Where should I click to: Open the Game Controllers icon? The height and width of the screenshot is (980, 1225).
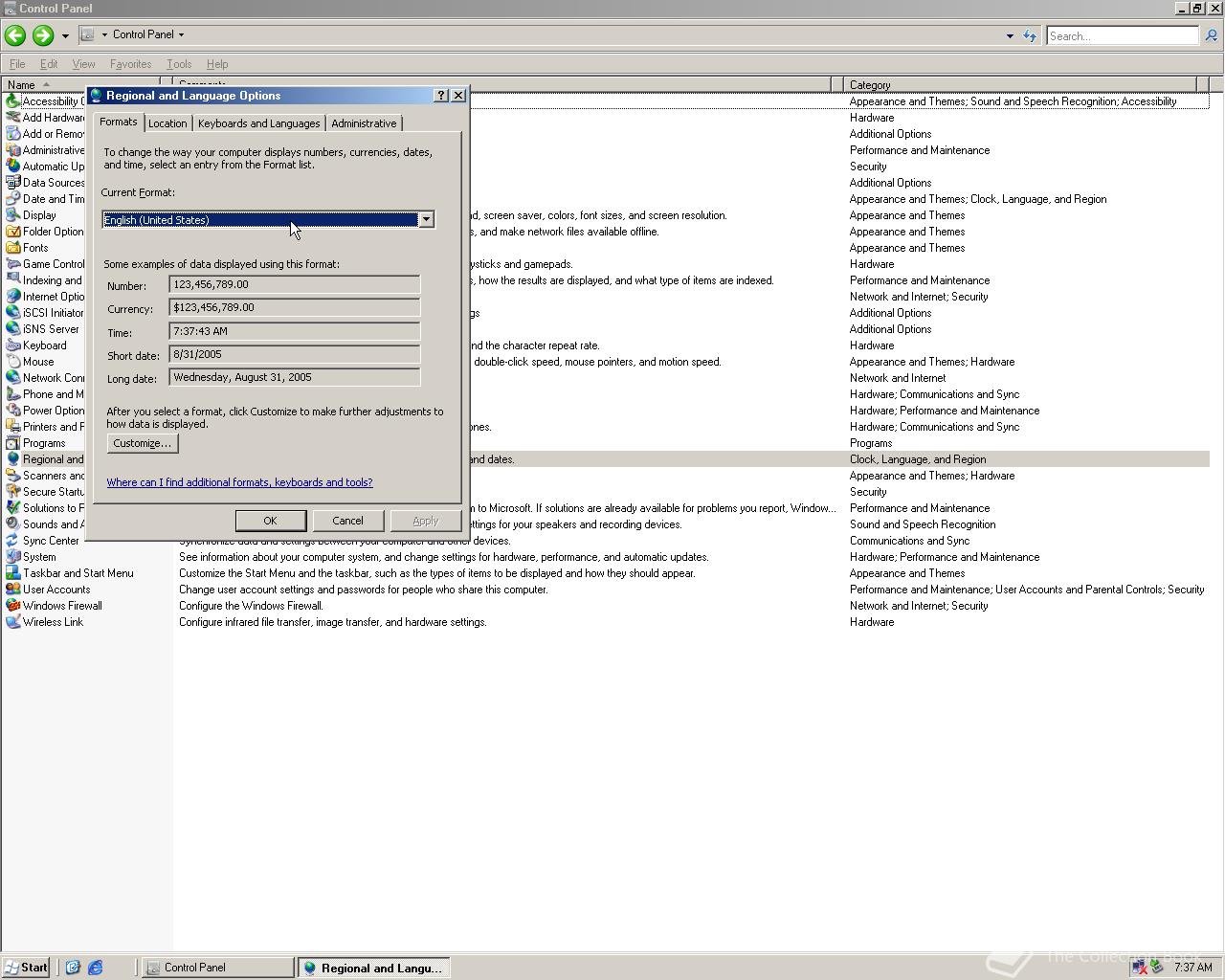pyautogui.click(x=13, y=264)
